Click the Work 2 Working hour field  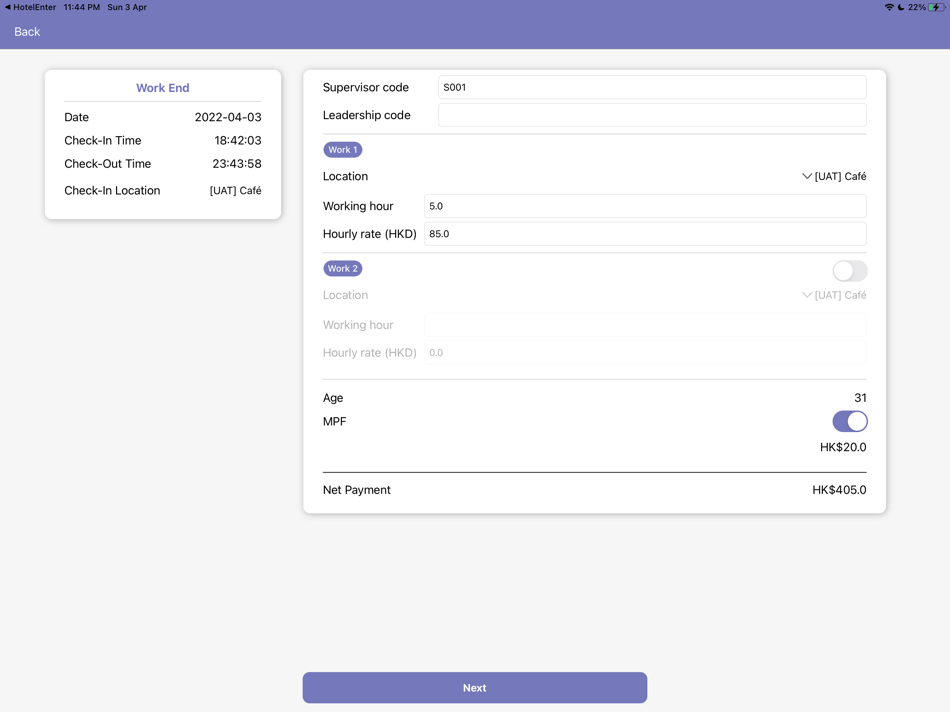(645, 325)
